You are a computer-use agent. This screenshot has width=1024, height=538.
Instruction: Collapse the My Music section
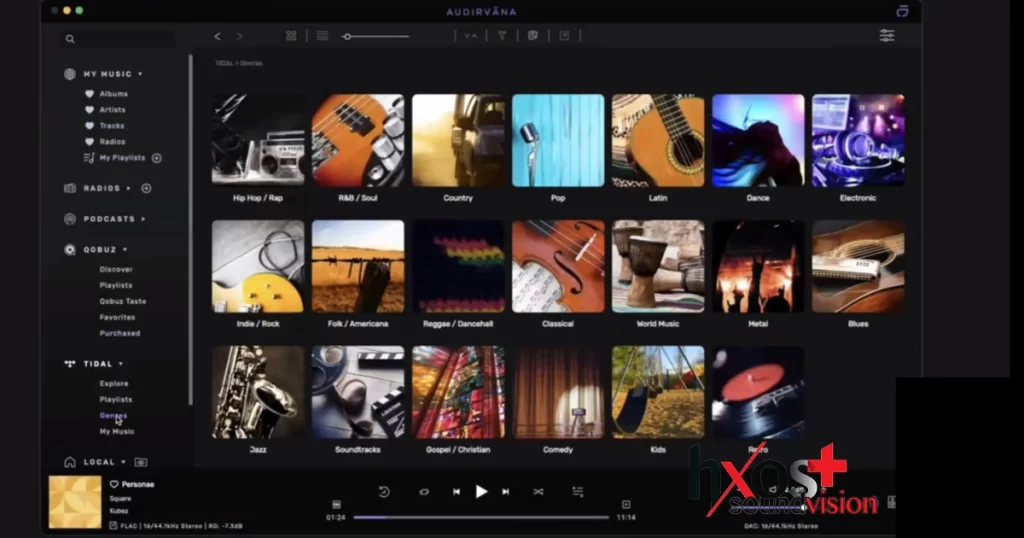pyautogui.click(x=140, y=74)
